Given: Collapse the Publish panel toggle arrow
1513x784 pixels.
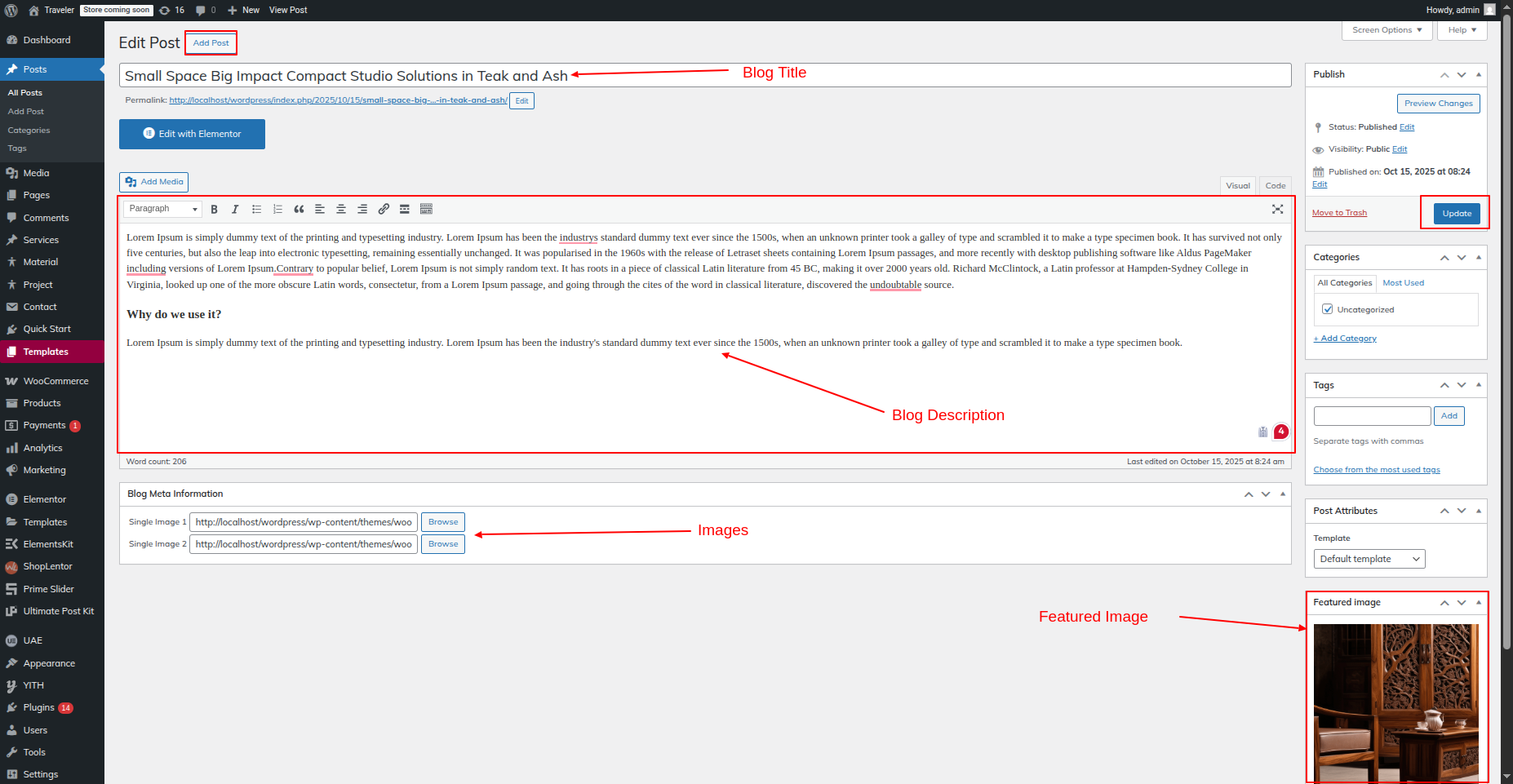Looking at the screenshot, I should coord(1478,74).
